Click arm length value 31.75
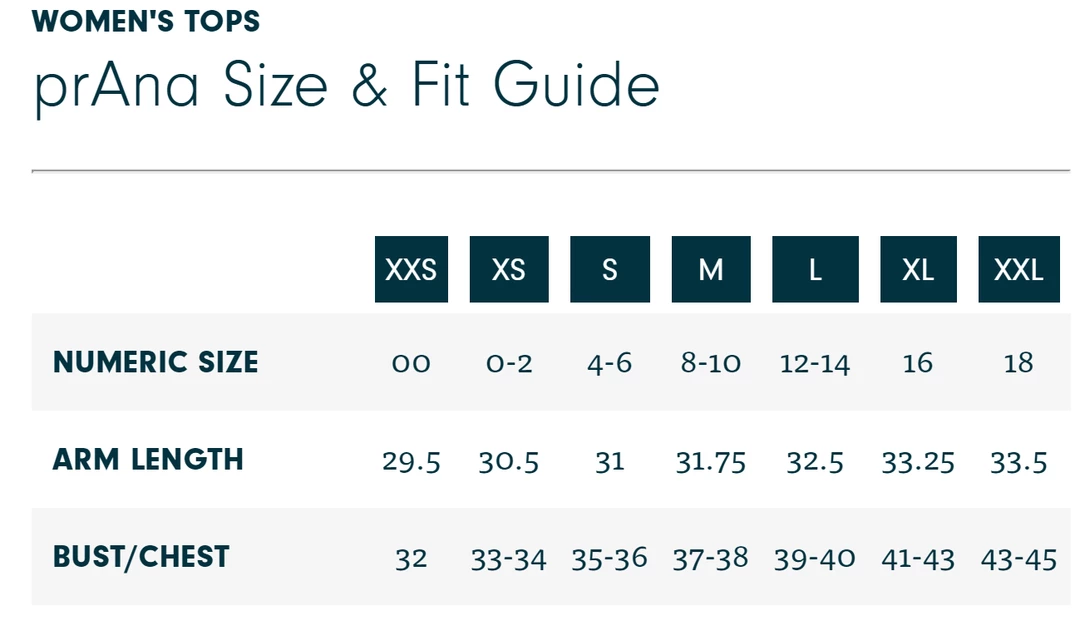Viewport: 1080px width, 640px height. [x=711, y=461]
